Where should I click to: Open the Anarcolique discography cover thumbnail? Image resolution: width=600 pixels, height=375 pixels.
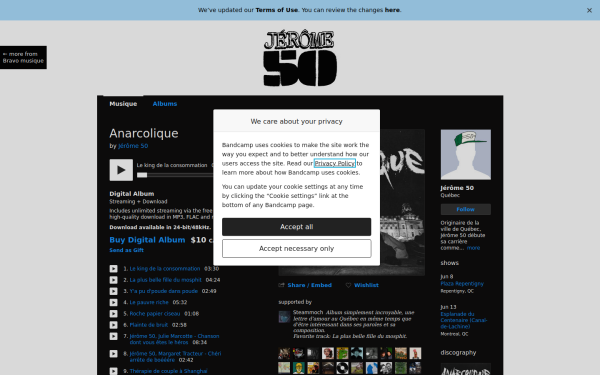[466, 369]
